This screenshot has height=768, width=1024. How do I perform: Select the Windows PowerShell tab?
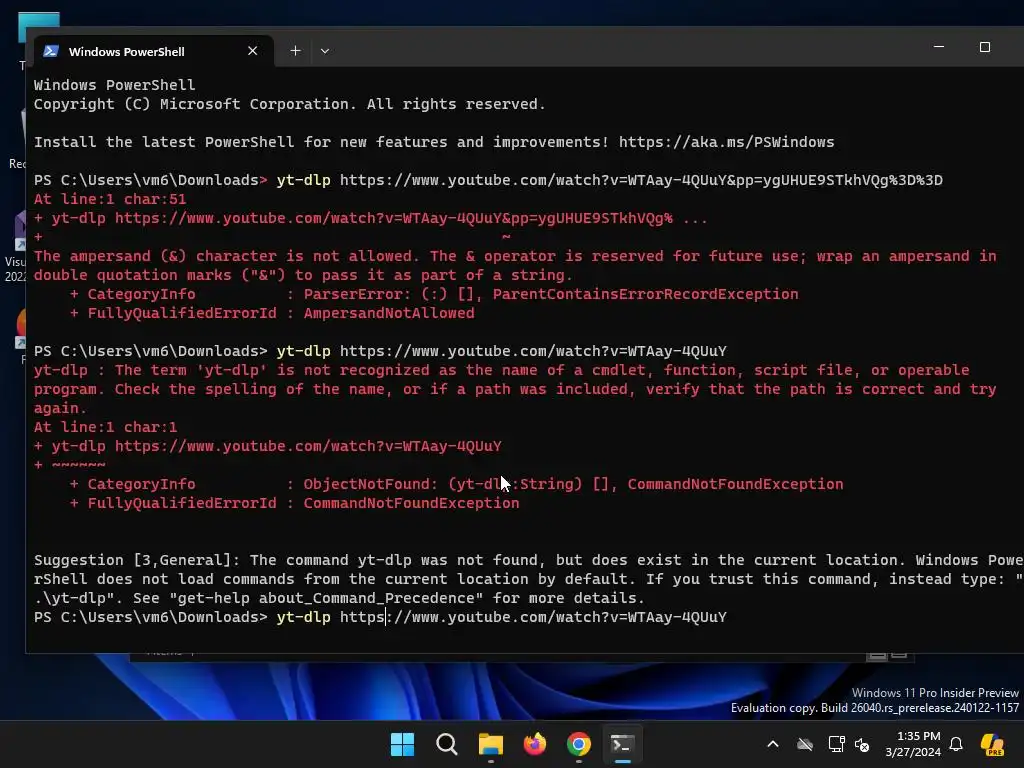click(153, 51)
